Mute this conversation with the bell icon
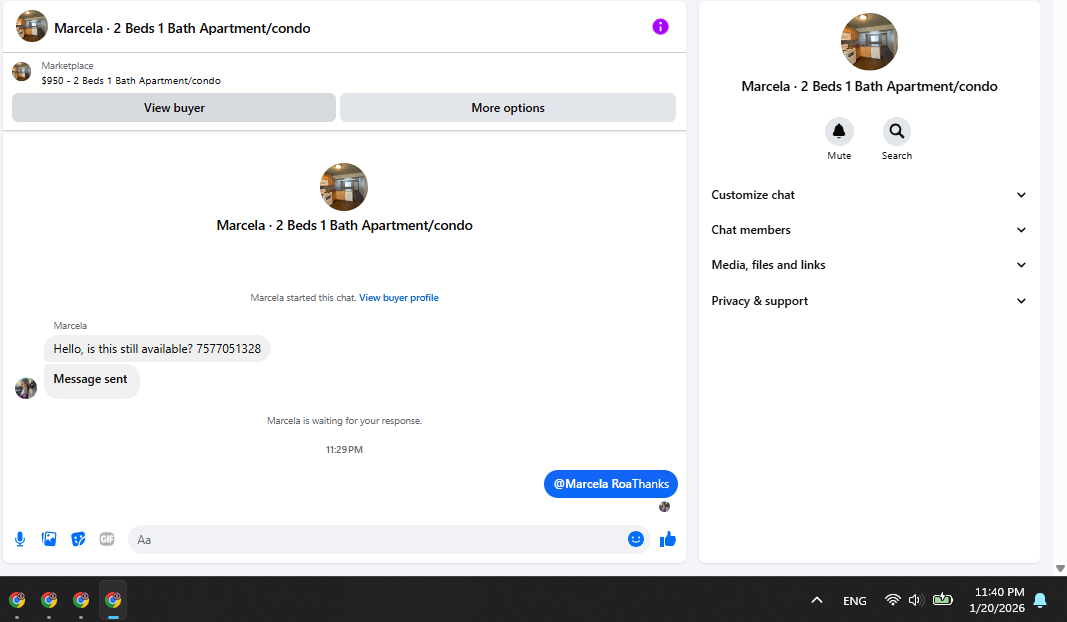 (839, 131)
